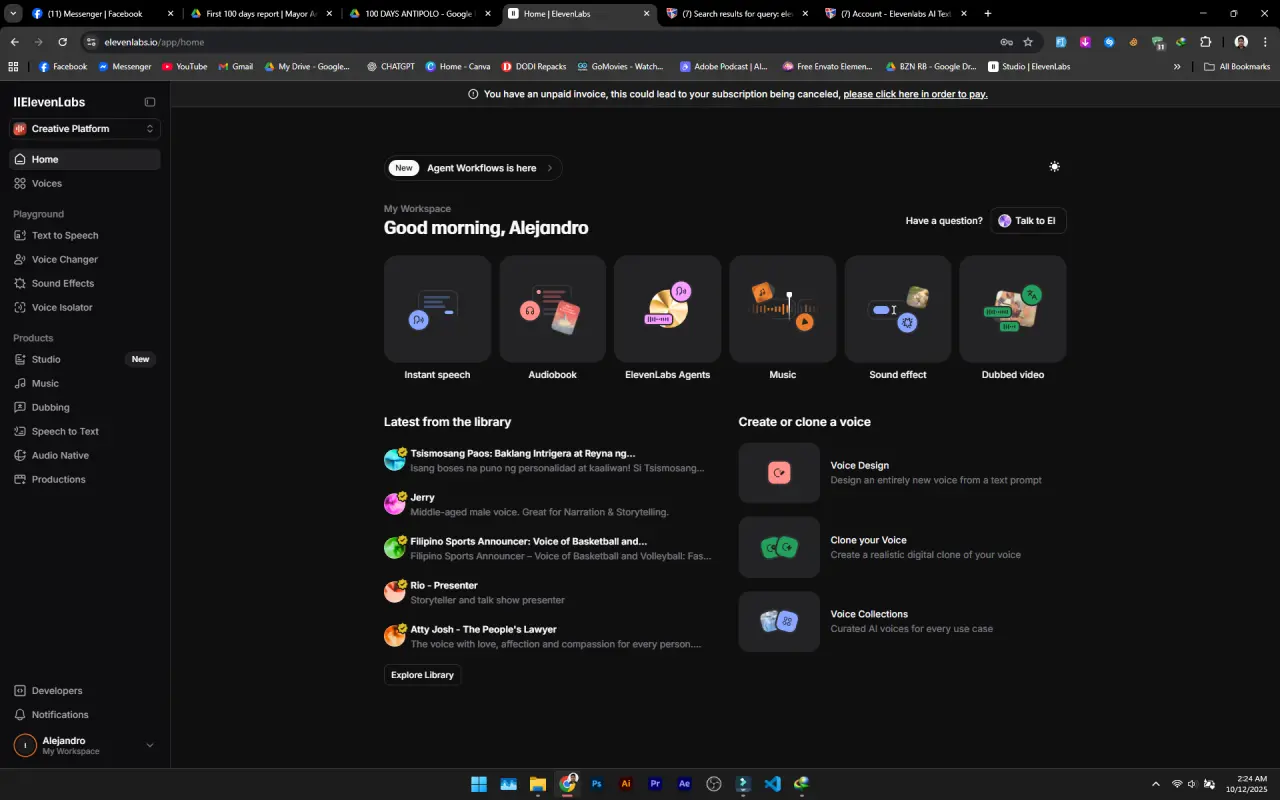Open Voice Isolator in sidebar

click(x=85, y=307)
